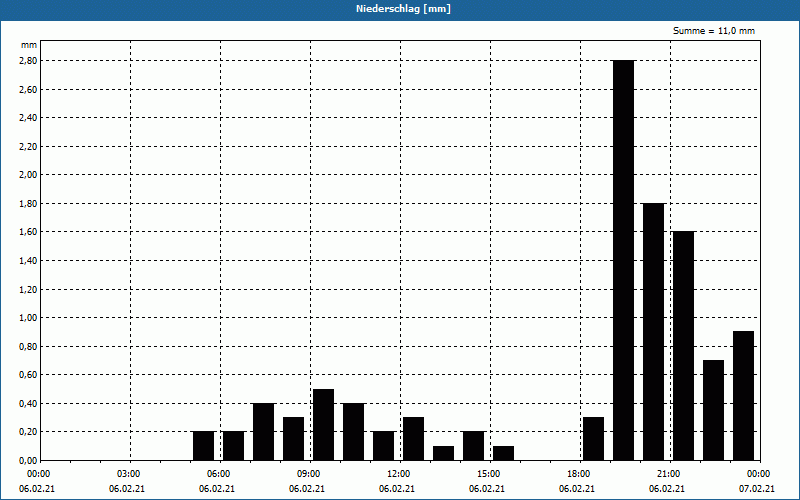The image size is (800, 500).
Task: Select the 12:00 time label
Action: point(398,474)
